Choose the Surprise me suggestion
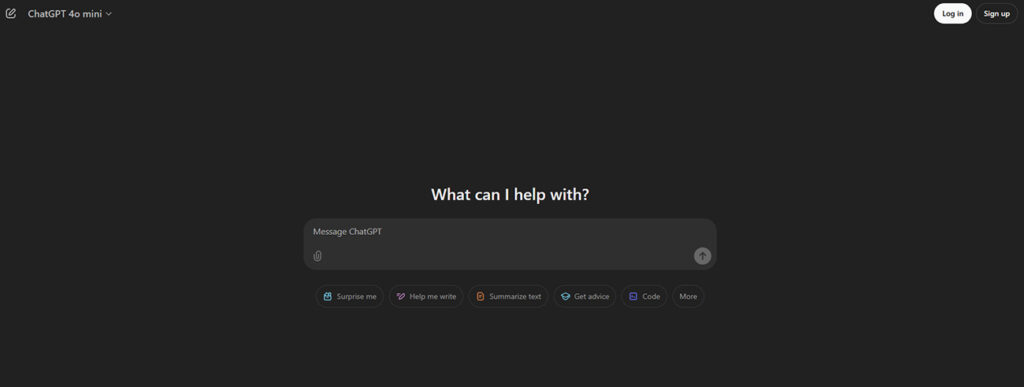This screenshot has width=1024, height=387. [x=349, y=296]
